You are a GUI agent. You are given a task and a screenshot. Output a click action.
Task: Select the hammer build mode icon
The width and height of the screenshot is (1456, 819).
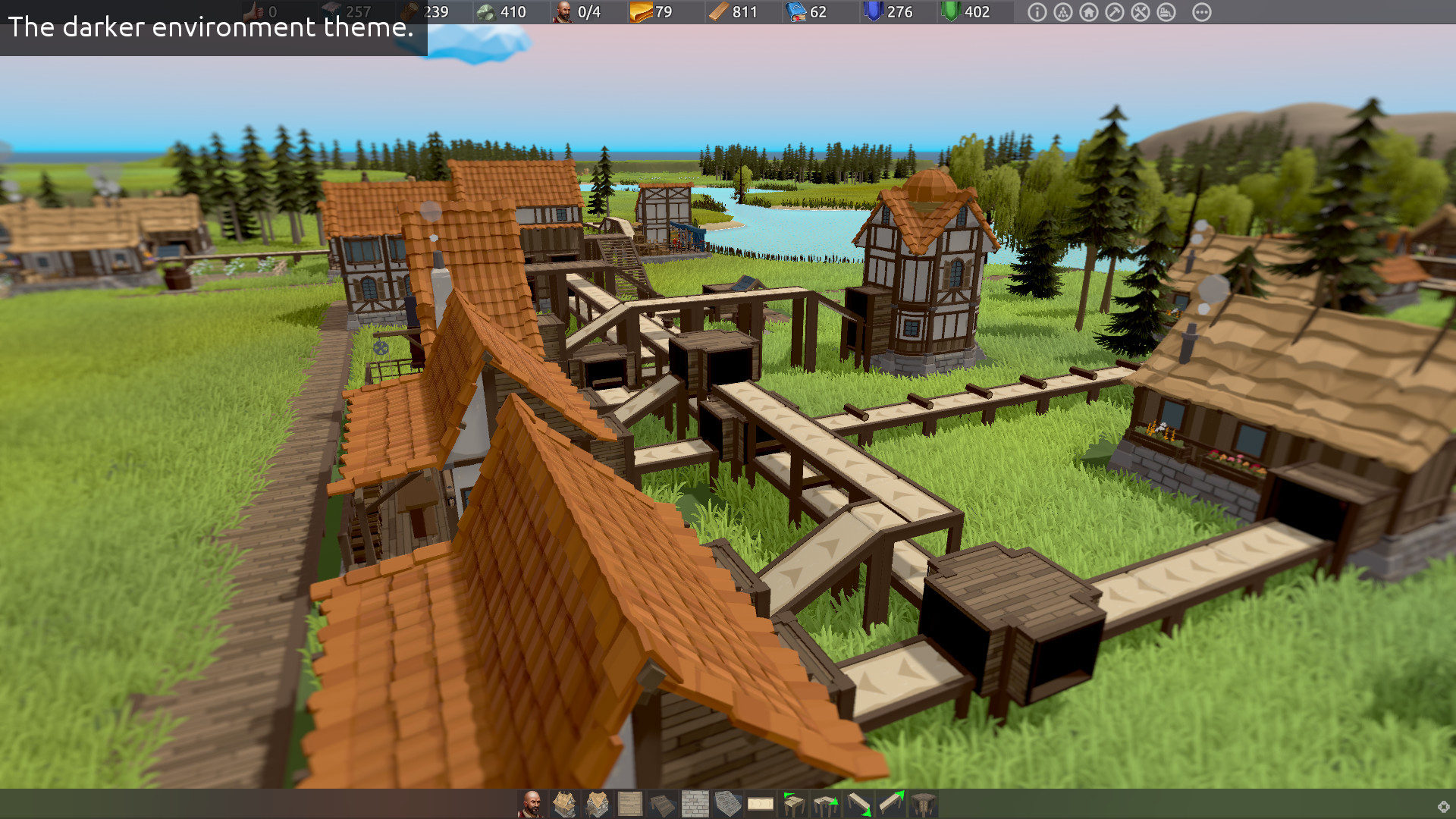point(1115,12)
